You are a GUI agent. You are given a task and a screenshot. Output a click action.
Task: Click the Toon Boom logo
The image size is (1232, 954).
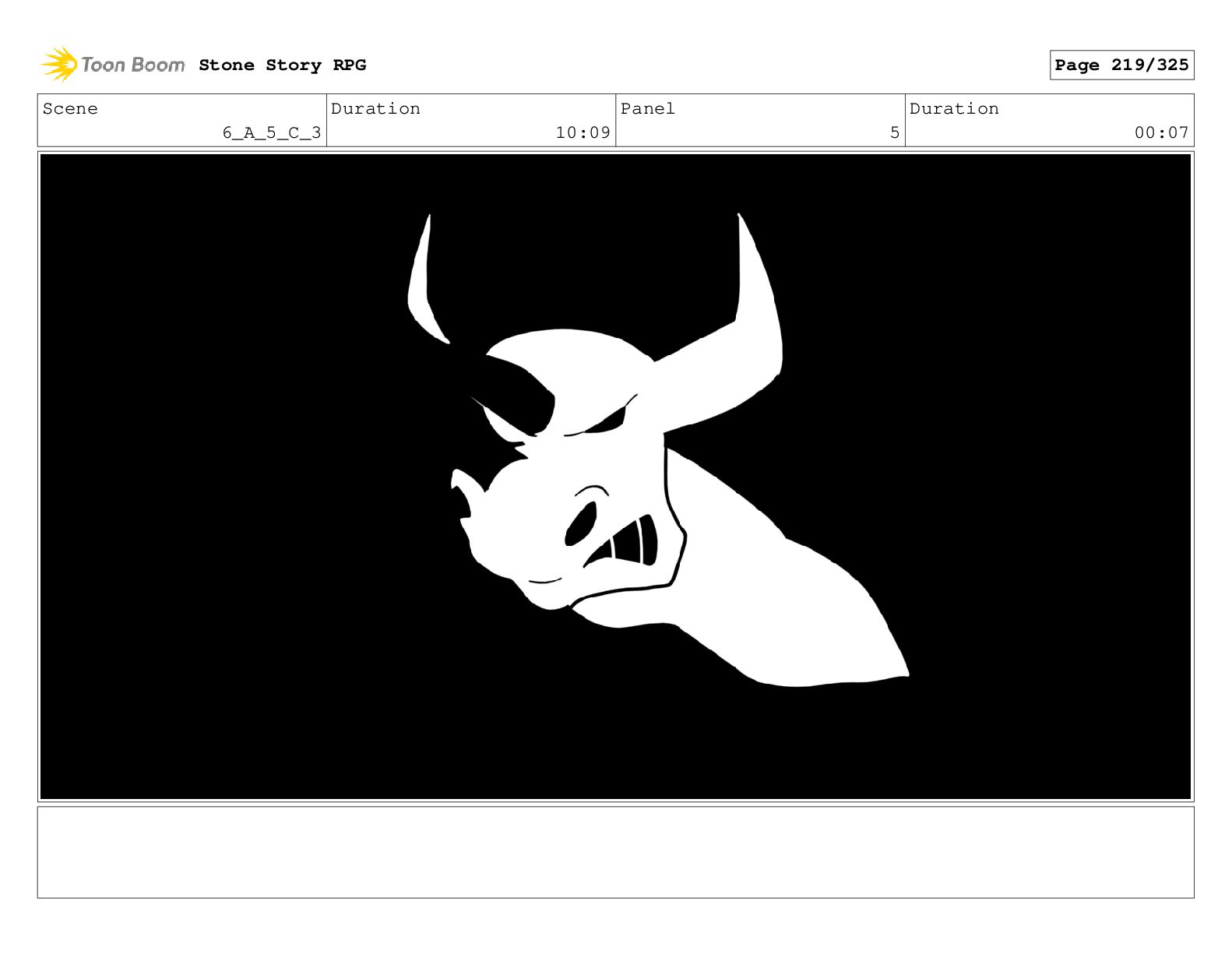click(113, 65)
